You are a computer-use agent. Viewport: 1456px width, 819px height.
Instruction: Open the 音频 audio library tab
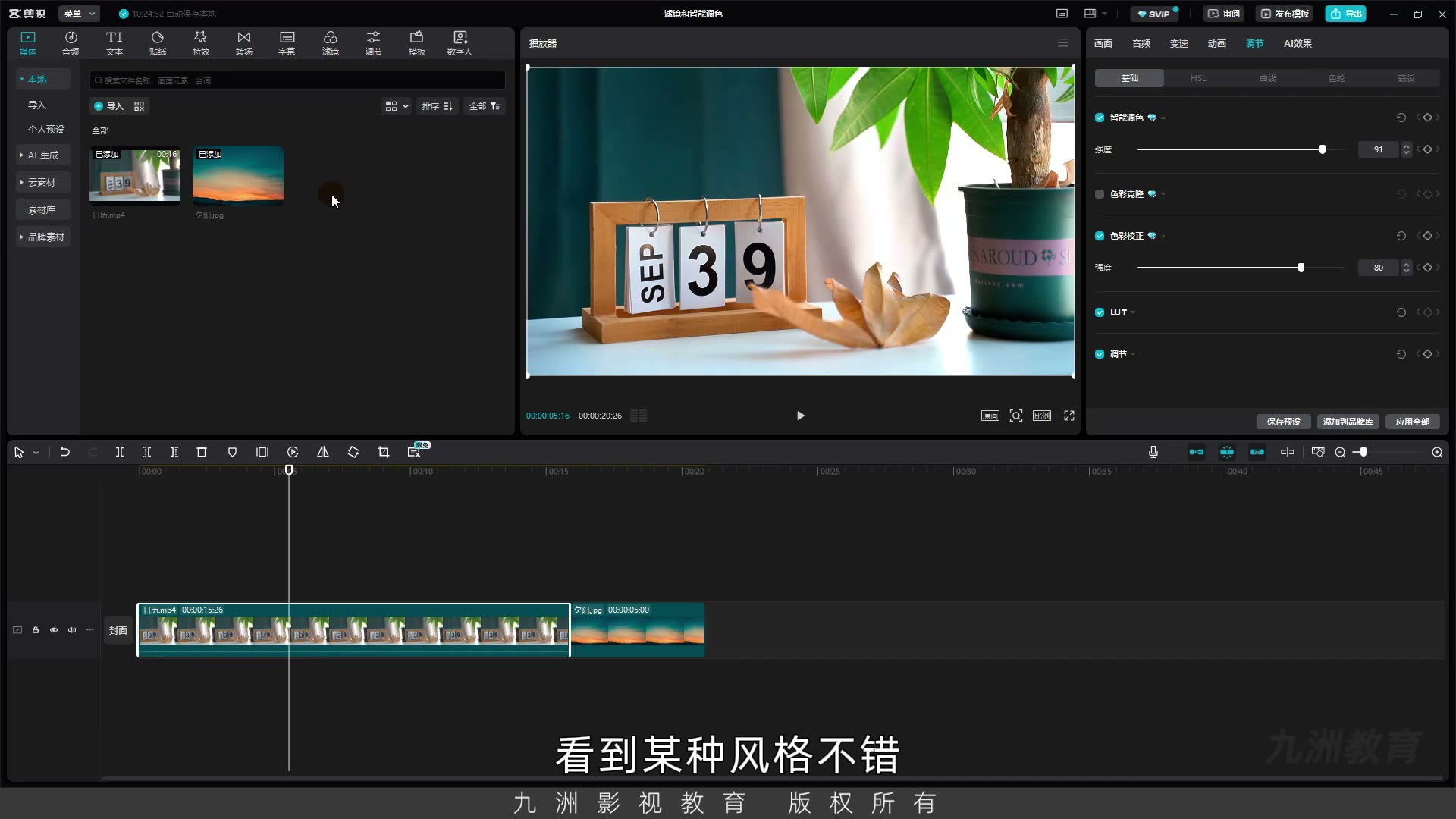[x=71, y=43]
